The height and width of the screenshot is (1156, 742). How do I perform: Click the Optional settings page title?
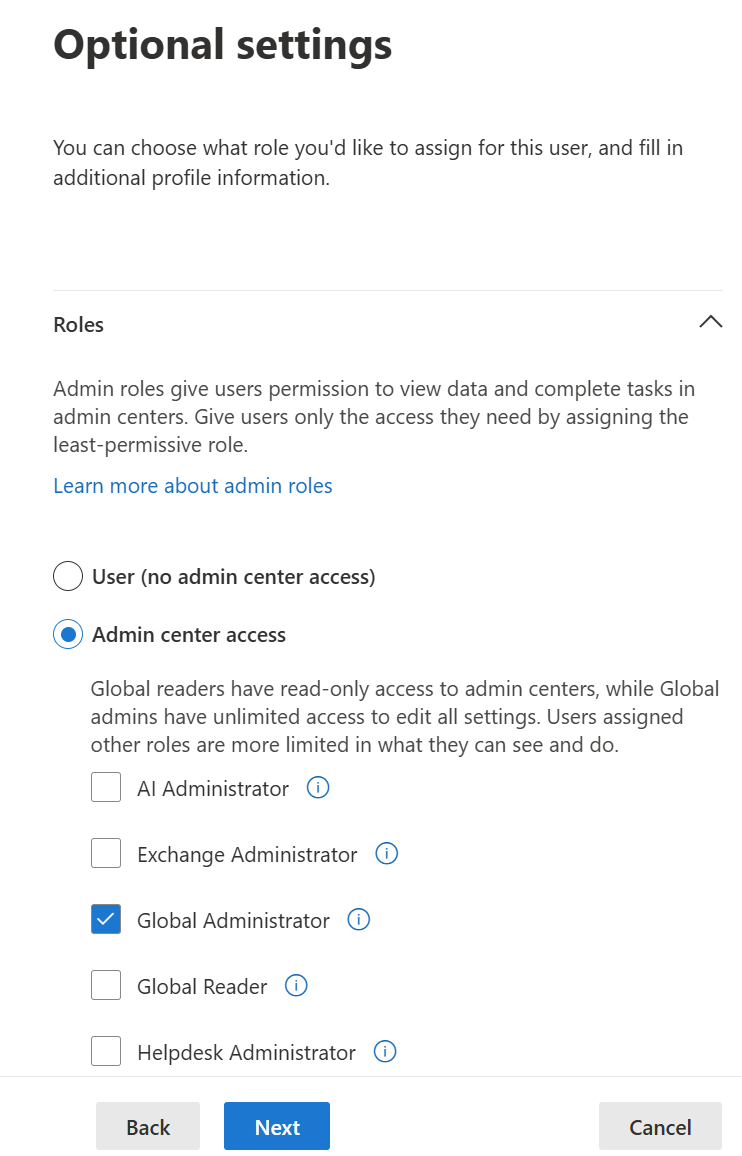(x=222, y=45)
